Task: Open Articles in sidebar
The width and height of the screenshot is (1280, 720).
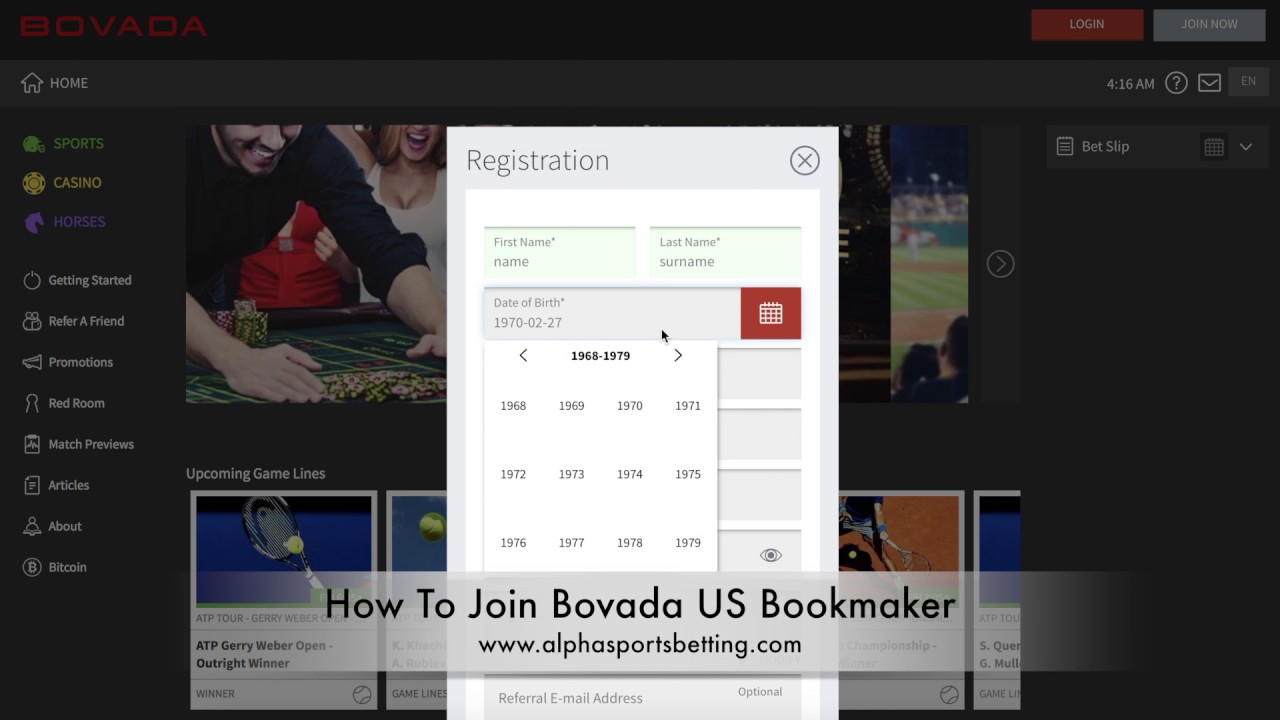Action: pos(56,485)
